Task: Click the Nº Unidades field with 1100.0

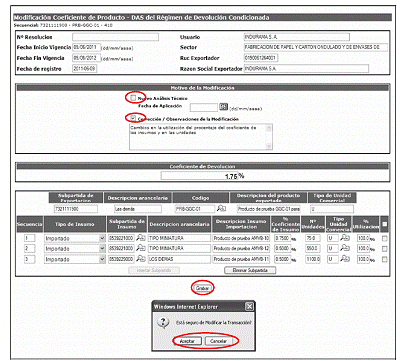Action: (x=313, y=259)
